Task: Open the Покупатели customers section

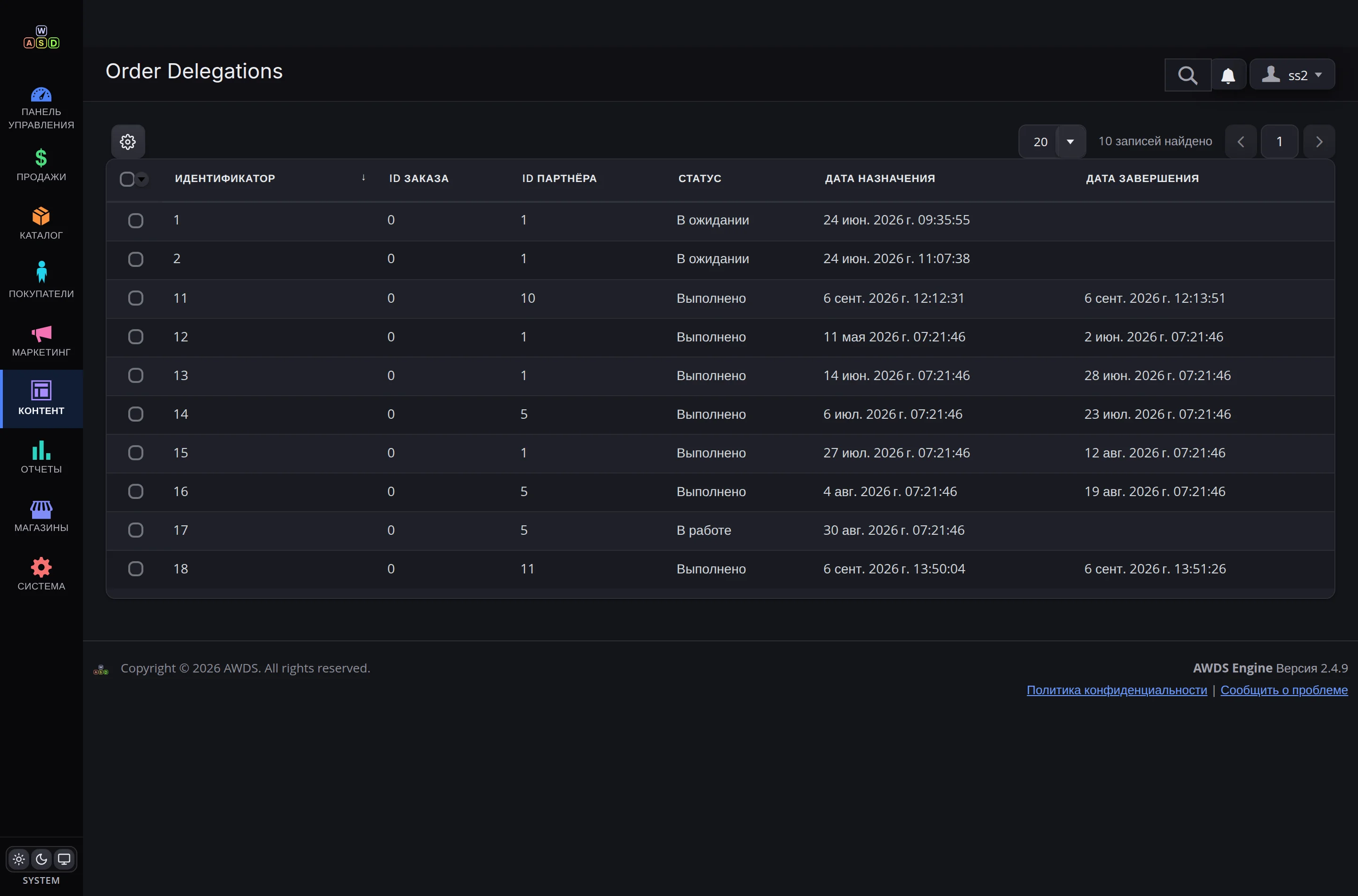Action: coord(41,280)
